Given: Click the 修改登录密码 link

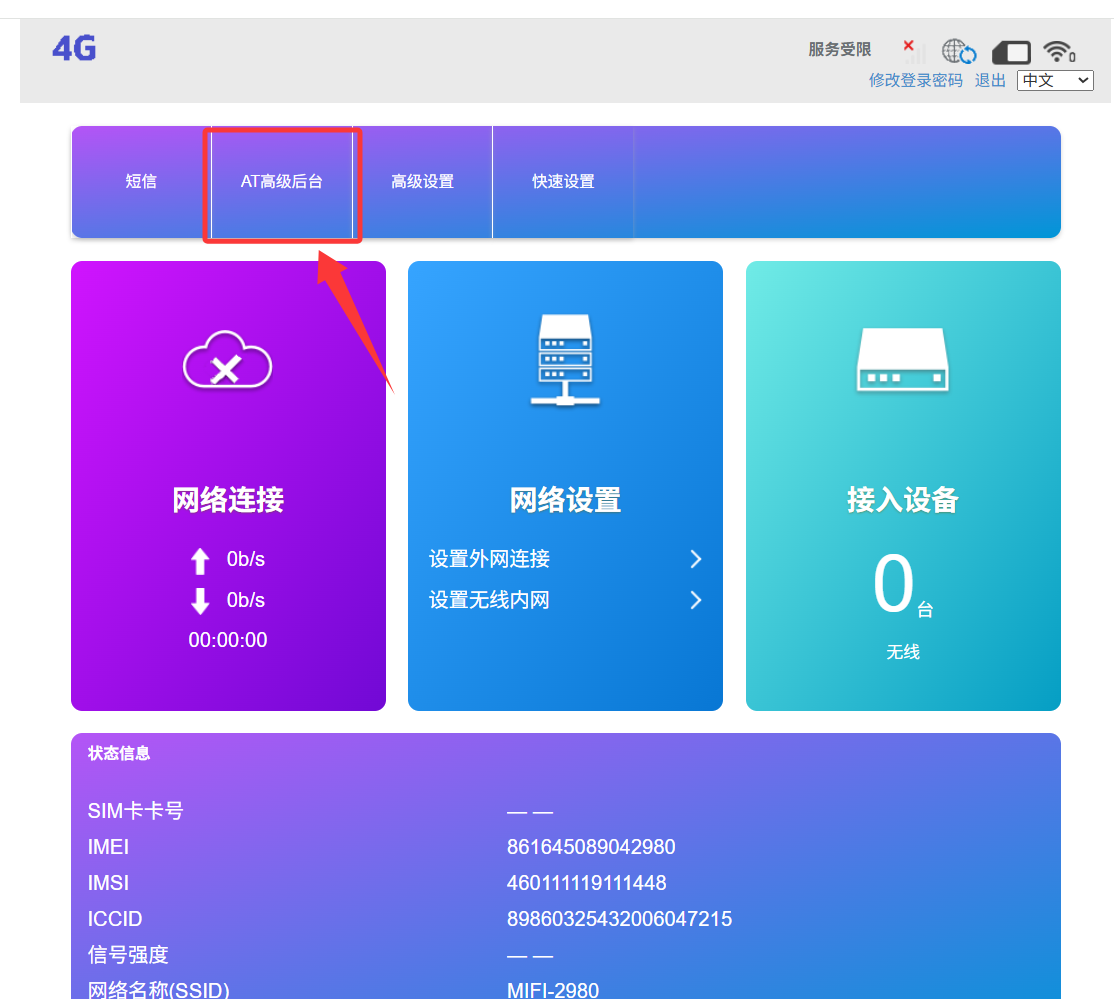Looking at the screenshot, I should click(915, 80).
